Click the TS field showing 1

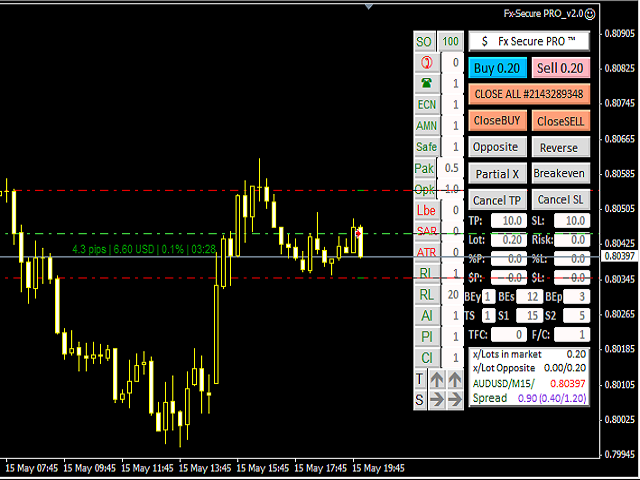coord(489,316)
